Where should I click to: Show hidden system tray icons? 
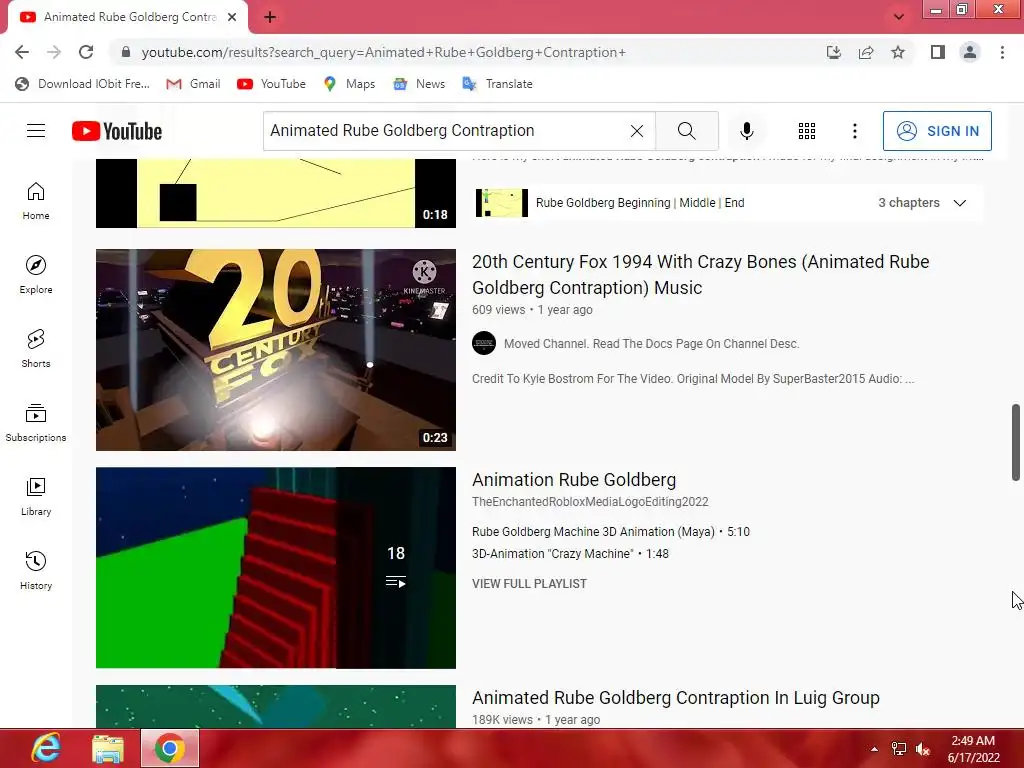click(x=874, y=749)
